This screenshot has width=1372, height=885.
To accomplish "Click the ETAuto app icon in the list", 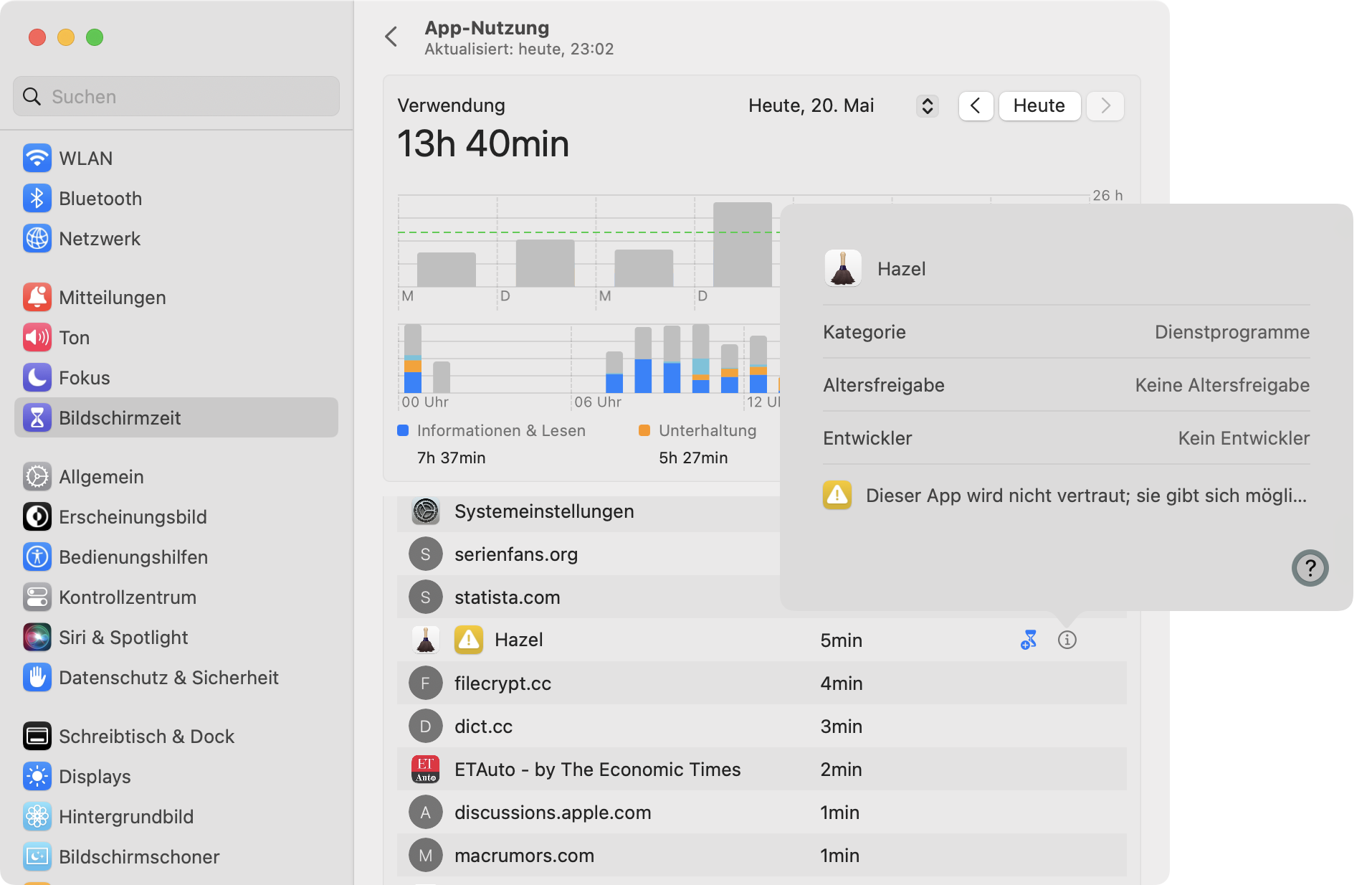I will click(426, 770).
